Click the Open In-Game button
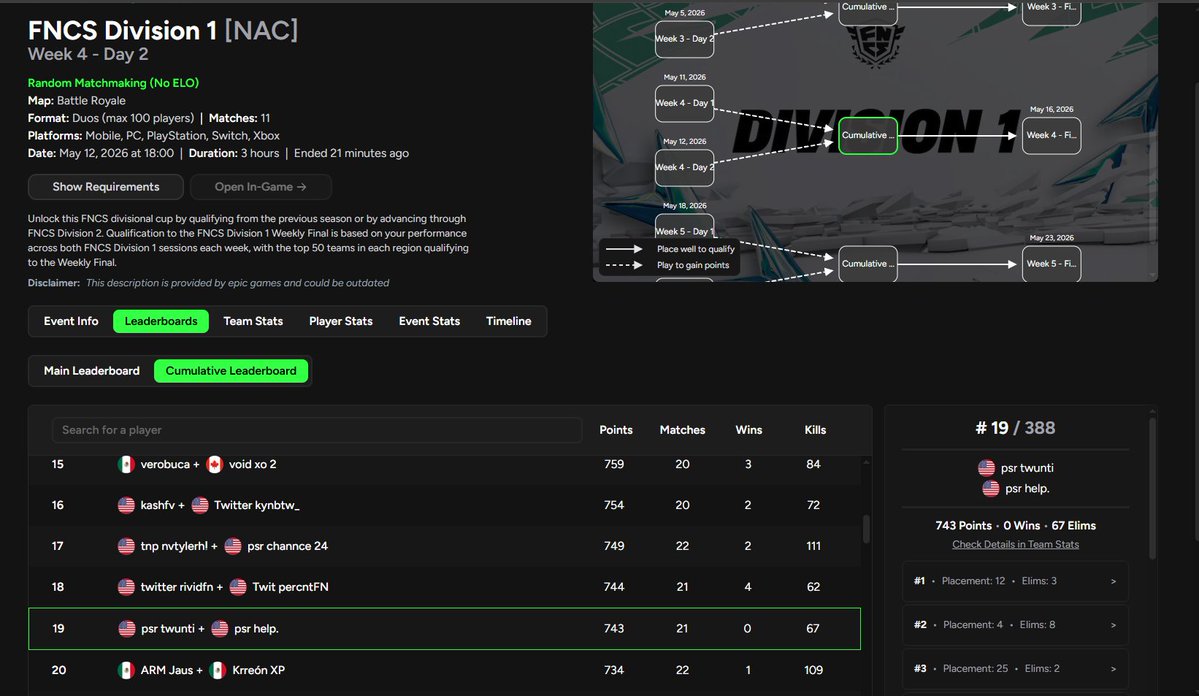 [261, 187]
